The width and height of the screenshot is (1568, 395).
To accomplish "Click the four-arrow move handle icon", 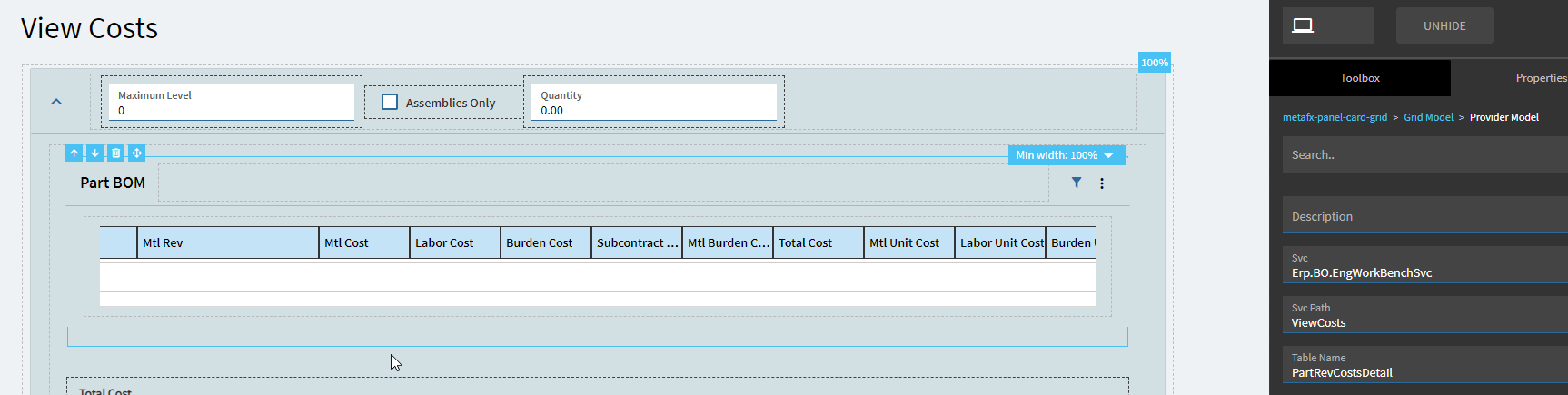I will (x=136, y=153).
